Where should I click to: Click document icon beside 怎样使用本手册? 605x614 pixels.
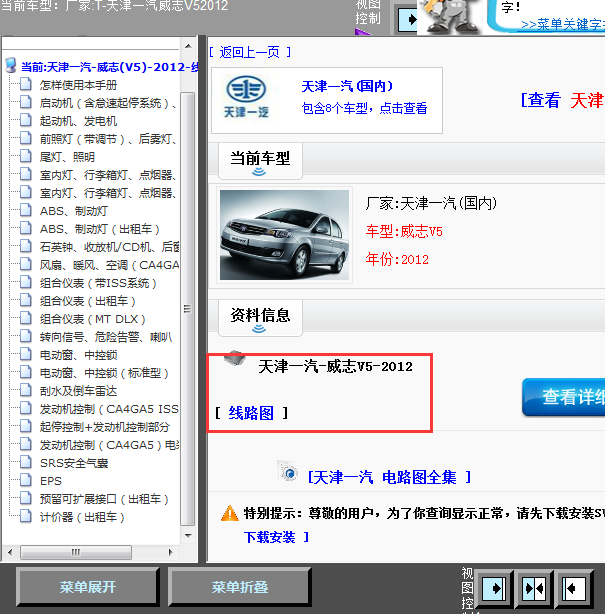(26, 84)
